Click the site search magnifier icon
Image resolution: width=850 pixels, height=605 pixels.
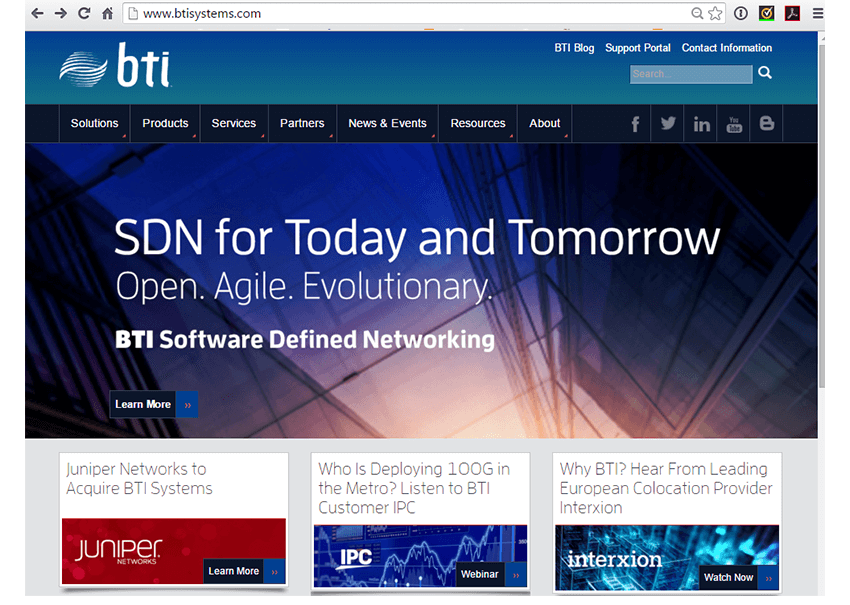[x=765, y=73]
